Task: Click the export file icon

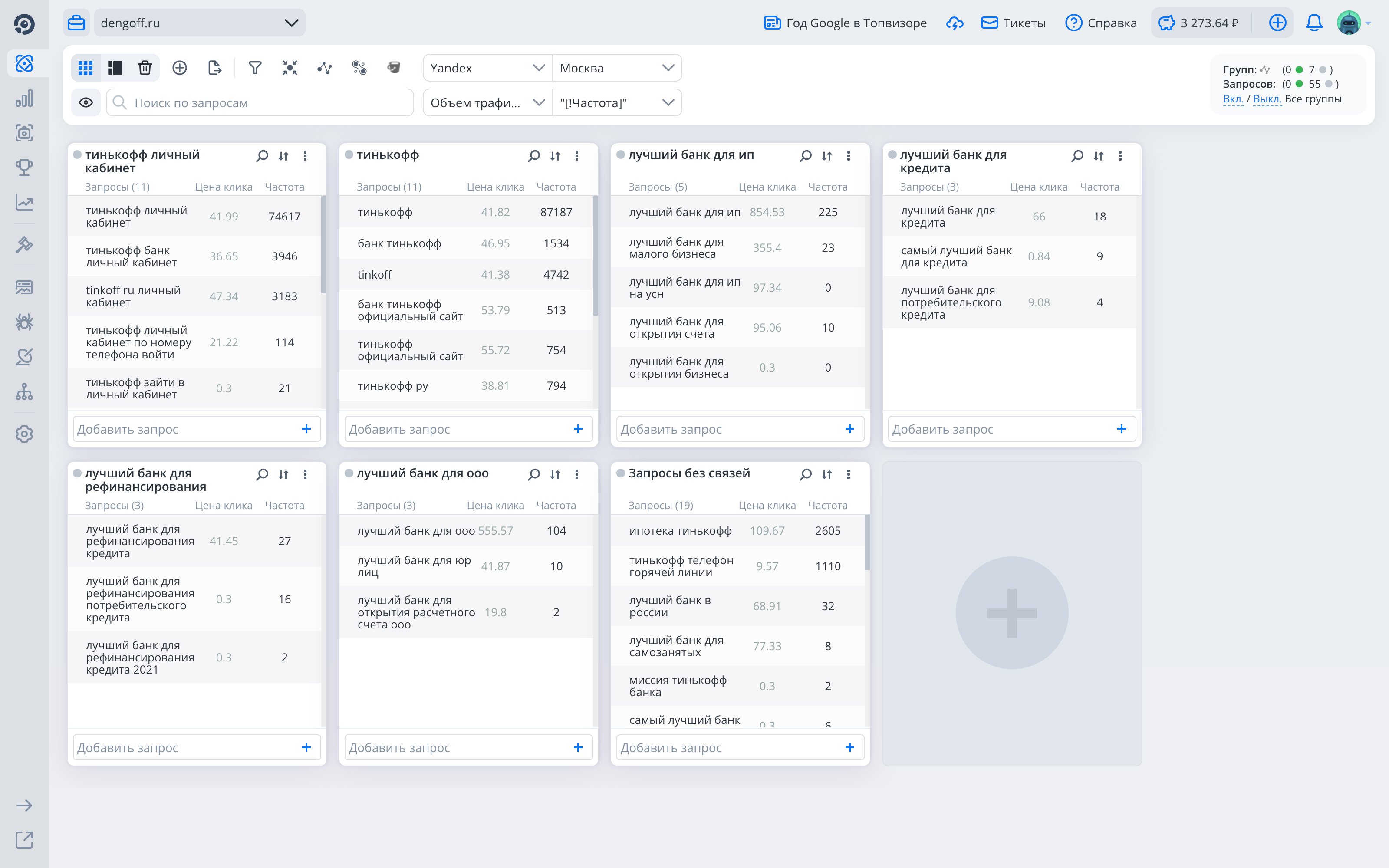Action: pos(214,68)
